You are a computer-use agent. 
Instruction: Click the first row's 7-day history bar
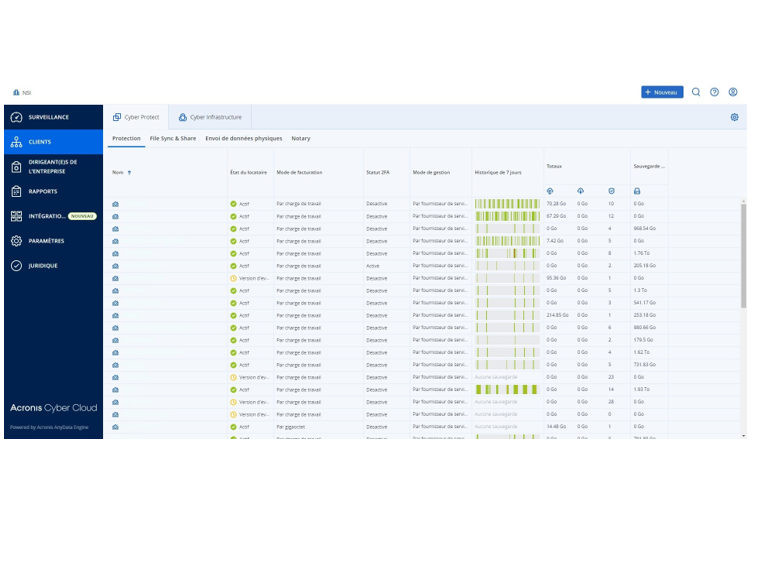coord(506,204)
